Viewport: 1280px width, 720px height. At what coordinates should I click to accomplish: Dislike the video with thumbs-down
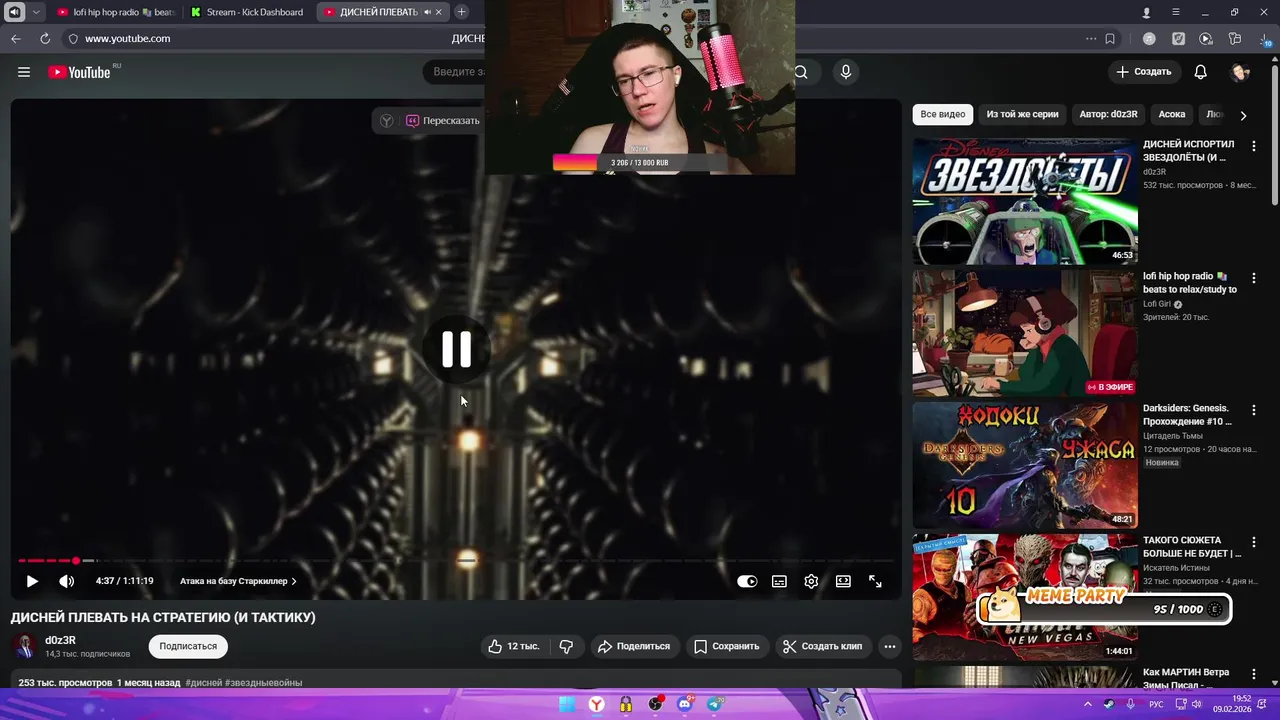566,646
